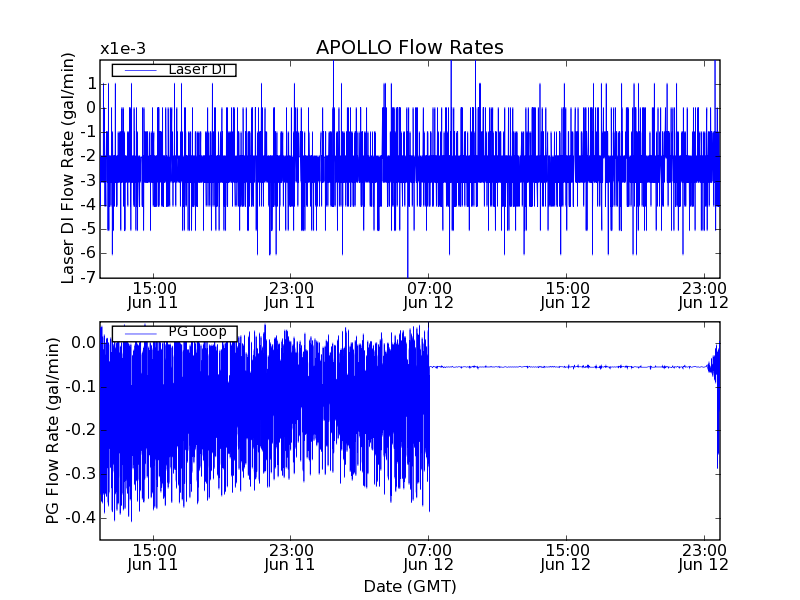Viewport: 800px width, 600px height.
Task: Click '15:00 Jun 11' tick under PG Loop plot
Action: click(x=153, y=558)
